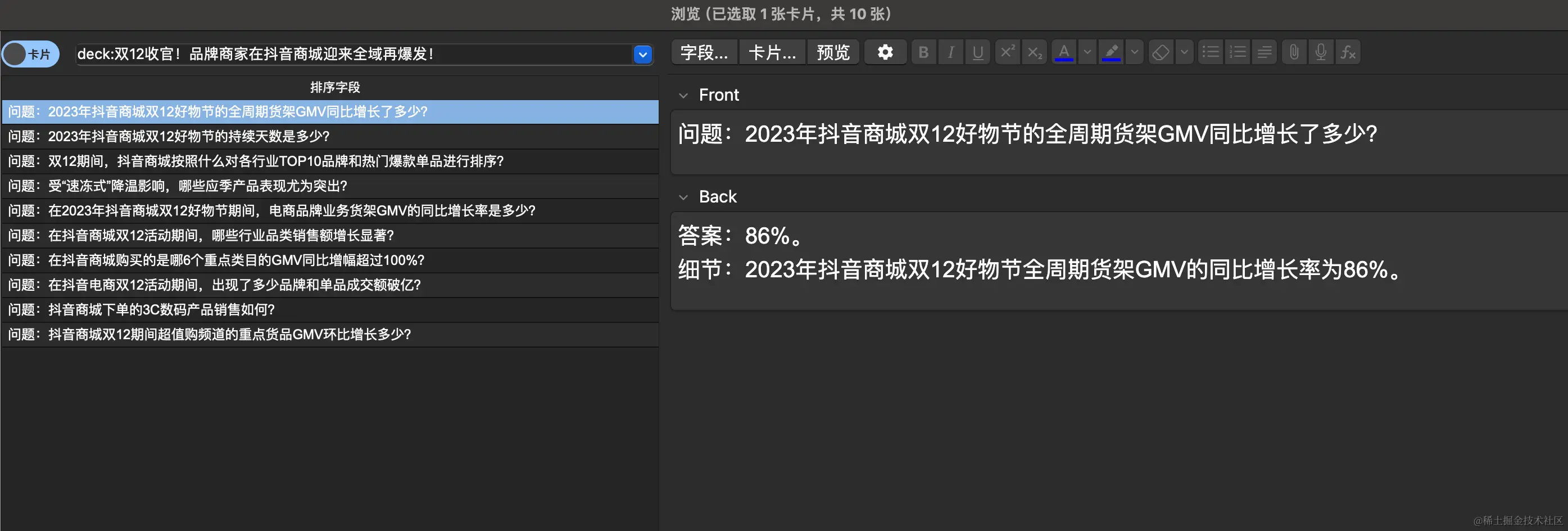Open the equations fx menu icon
This screenshot has height=531, width=1568.
[1348, 52]
